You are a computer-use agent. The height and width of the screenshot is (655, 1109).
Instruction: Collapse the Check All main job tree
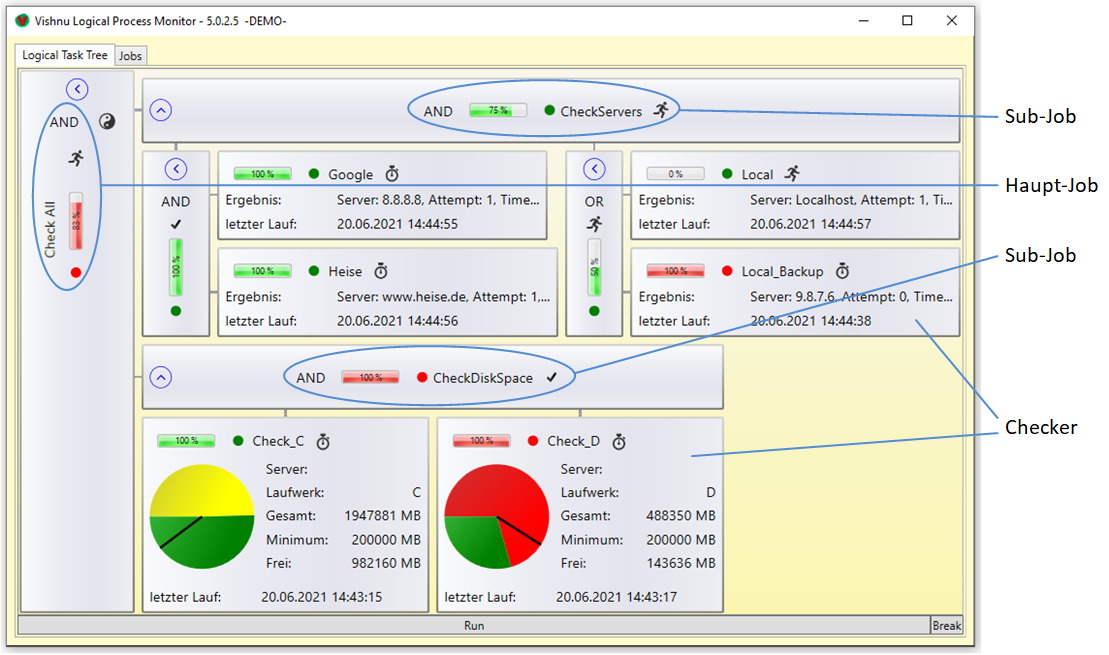click(77, 90)
